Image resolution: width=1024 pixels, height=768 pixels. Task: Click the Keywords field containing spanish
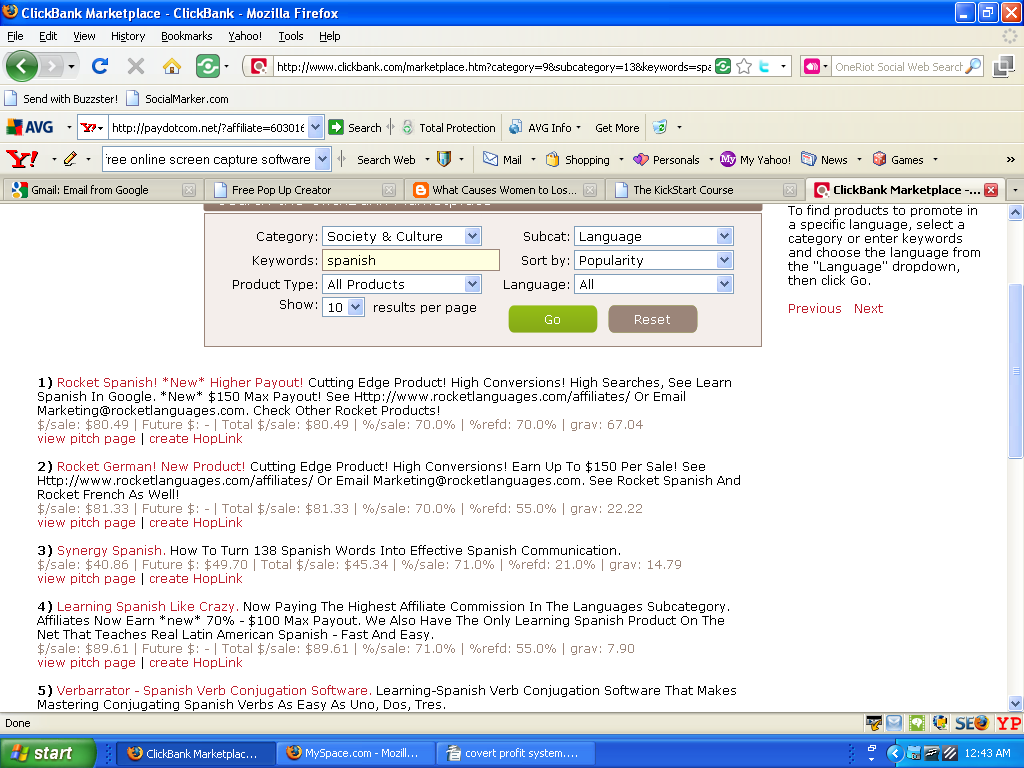pos(410,261)
